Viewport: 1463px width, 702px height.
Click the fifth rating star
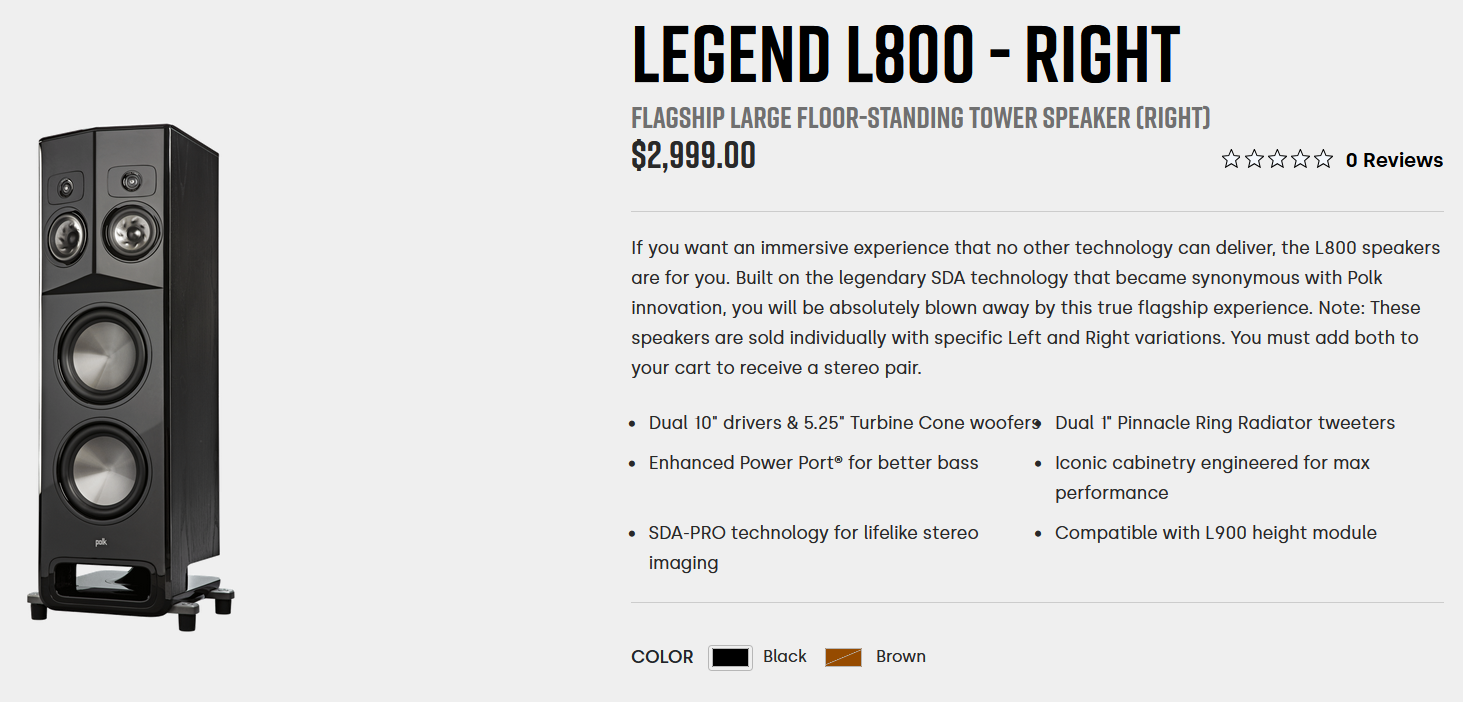point(1323,159)
